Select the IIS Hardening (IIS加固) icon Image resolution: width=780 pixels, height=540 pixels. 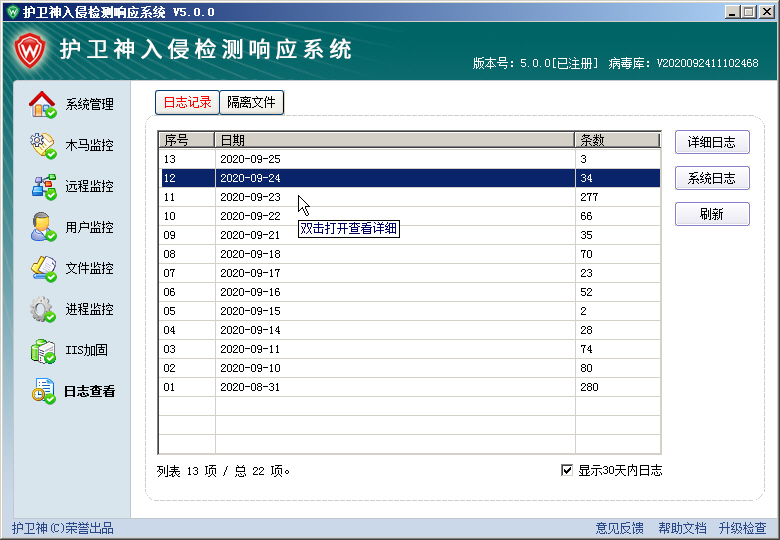[x=42, y=350]
